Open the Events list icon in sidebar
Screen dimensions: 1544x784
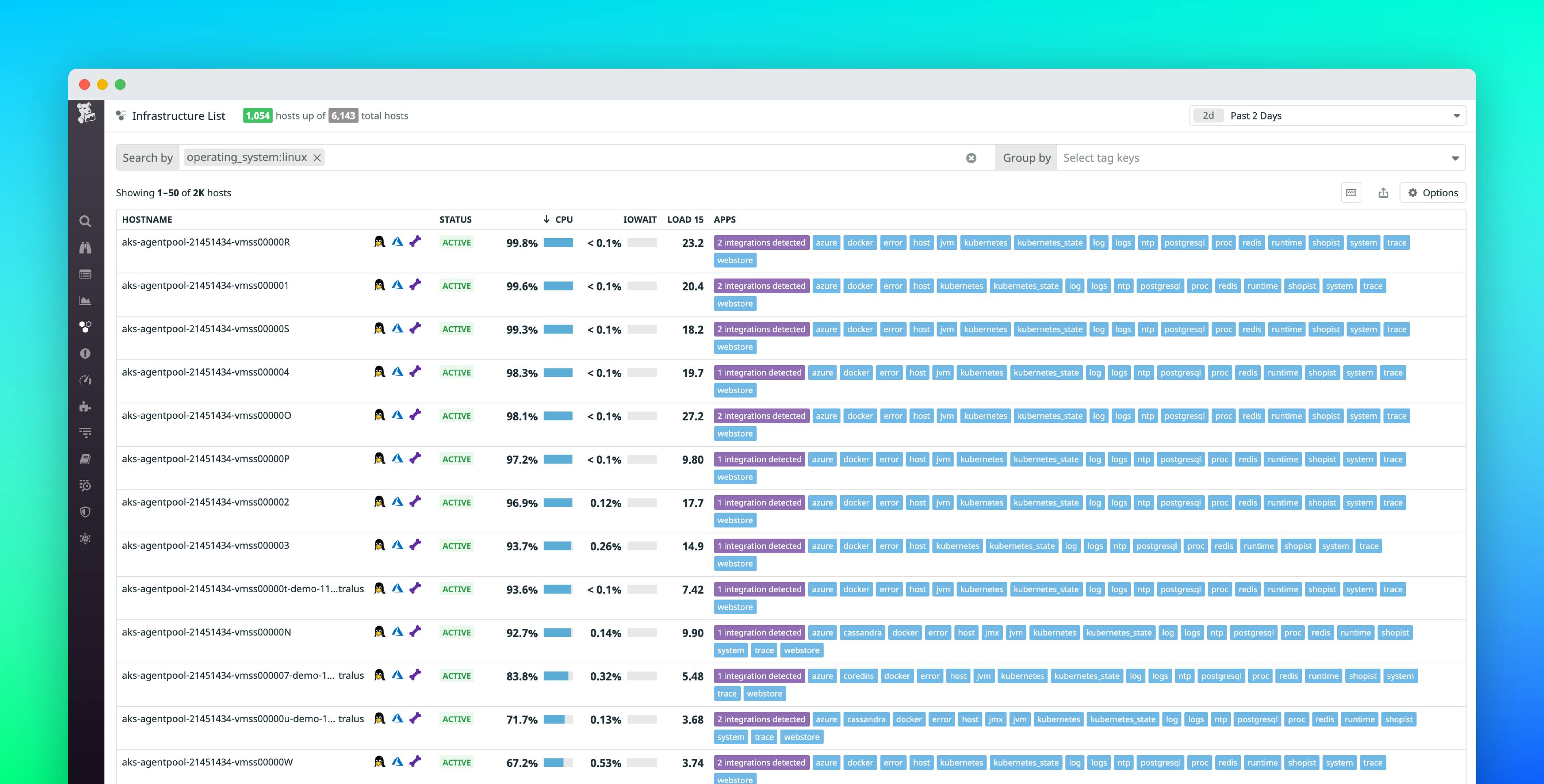point(85,274)
